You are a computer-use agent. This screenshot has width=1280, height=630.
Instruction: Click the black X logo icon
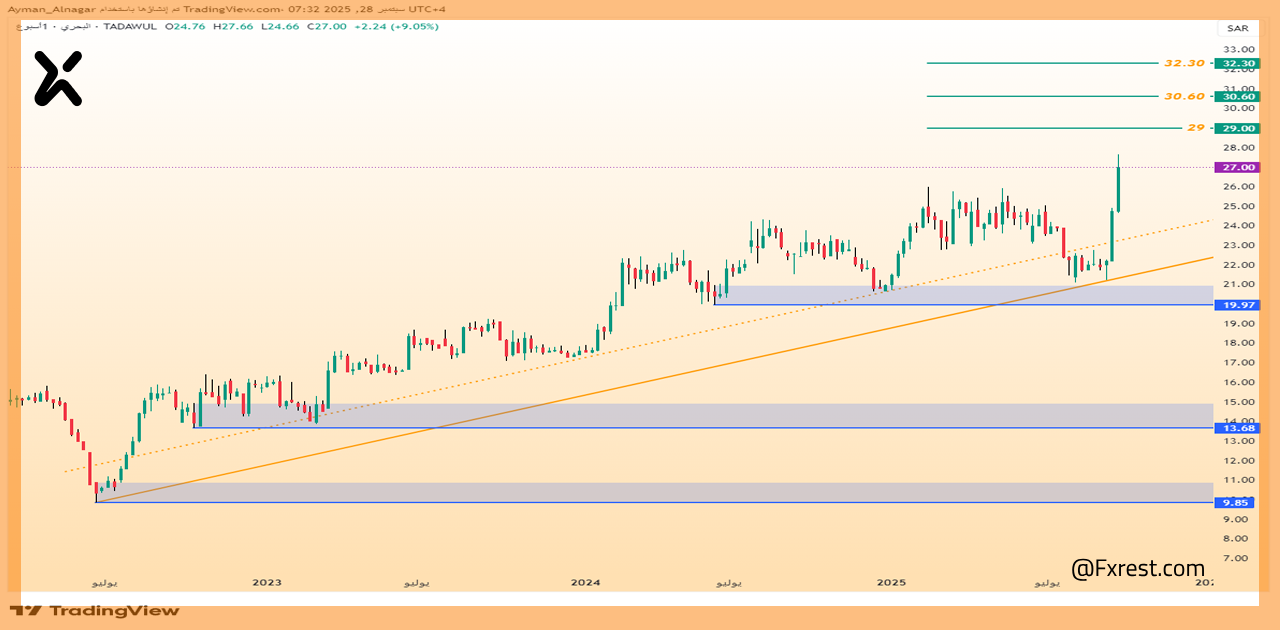point(58,78)
